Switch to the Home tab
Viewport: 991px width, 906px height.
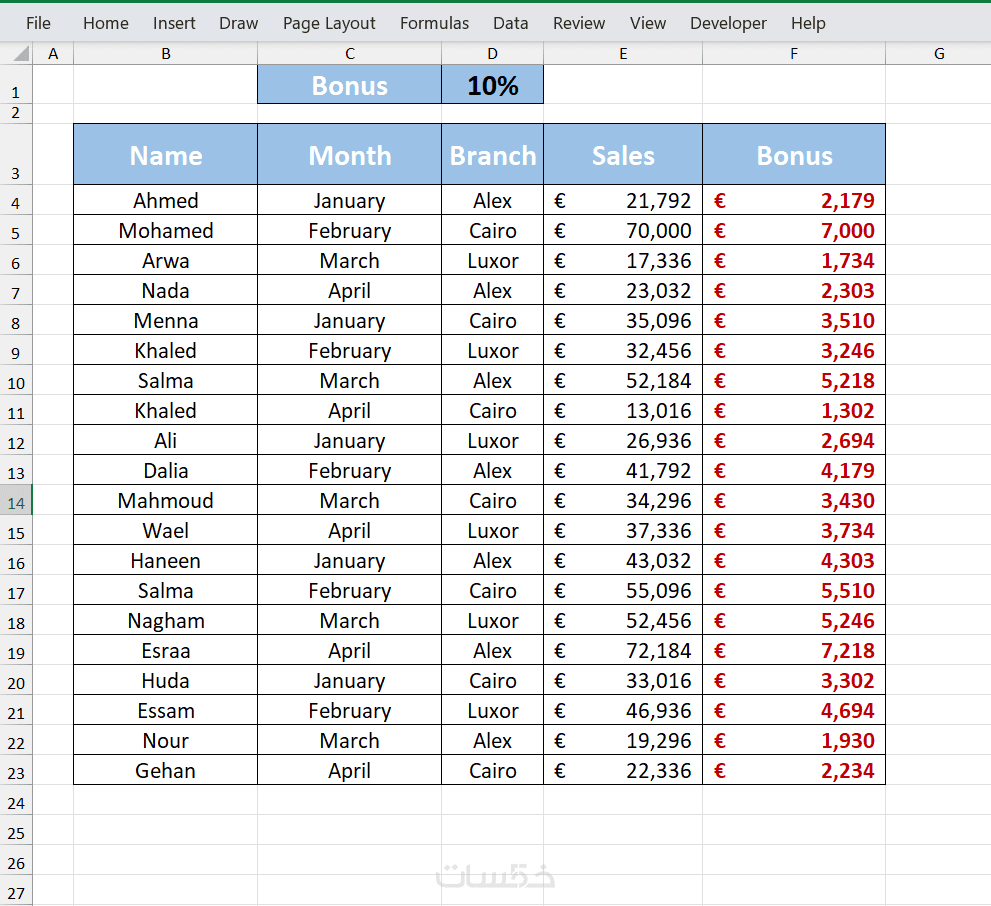tap(105, 23)
